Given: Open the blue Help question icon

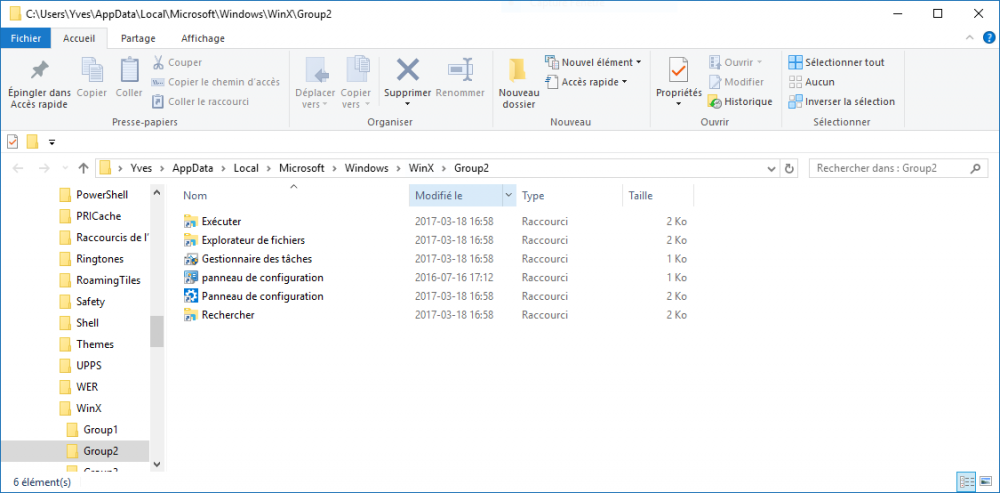Looking at the screenshot, I should click(989, 38).
